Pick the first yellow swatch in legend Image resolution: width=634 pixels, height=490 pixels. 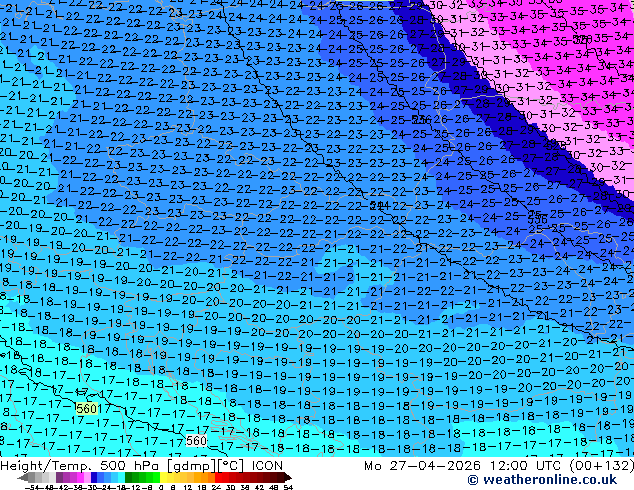pyautogui.click(x=163, y=477)
